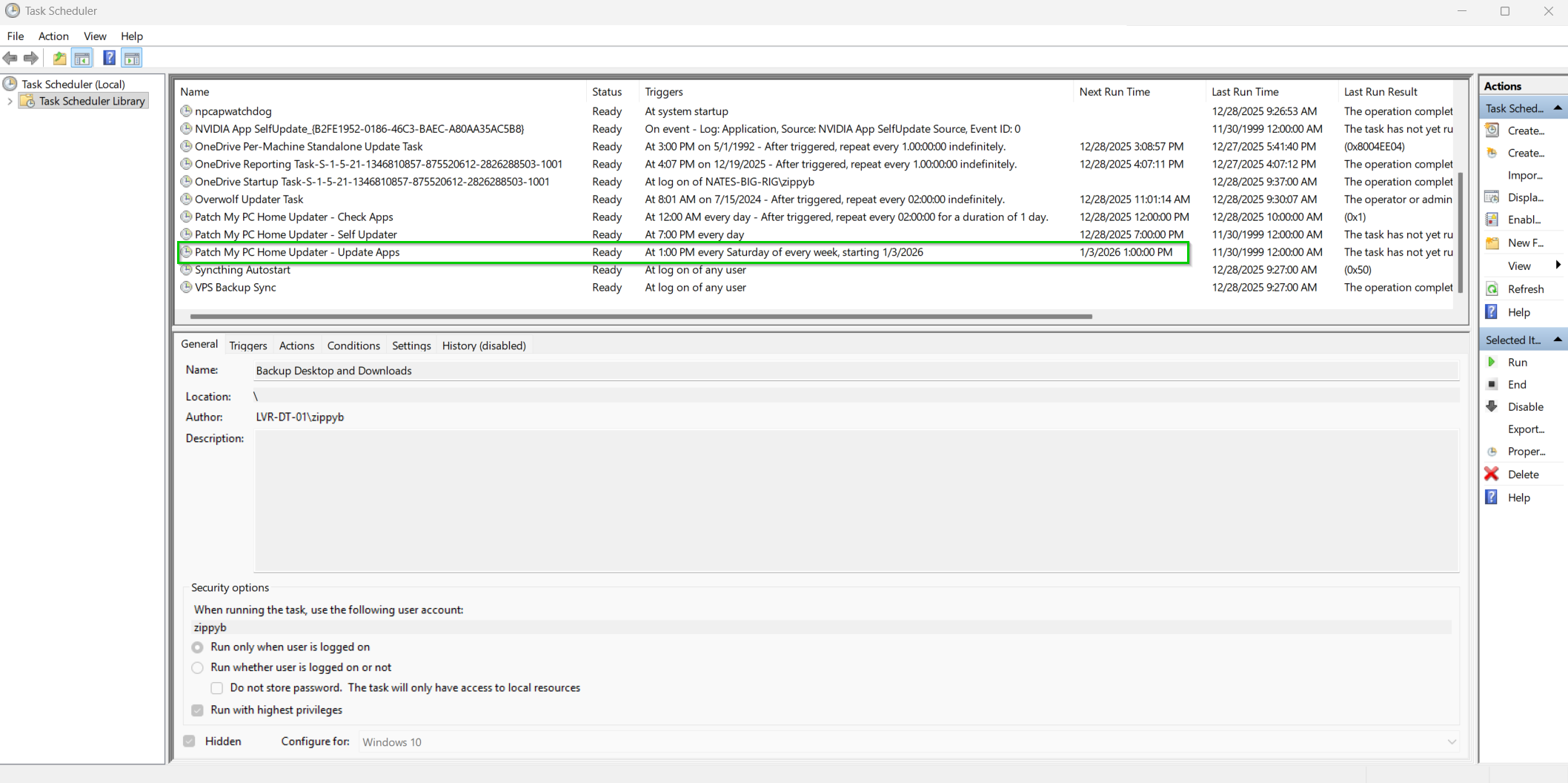The height and width of the screenshot is (783, 1568).
Task: Run the selected task with the green play icon
Action: (x=1492, y=362)
